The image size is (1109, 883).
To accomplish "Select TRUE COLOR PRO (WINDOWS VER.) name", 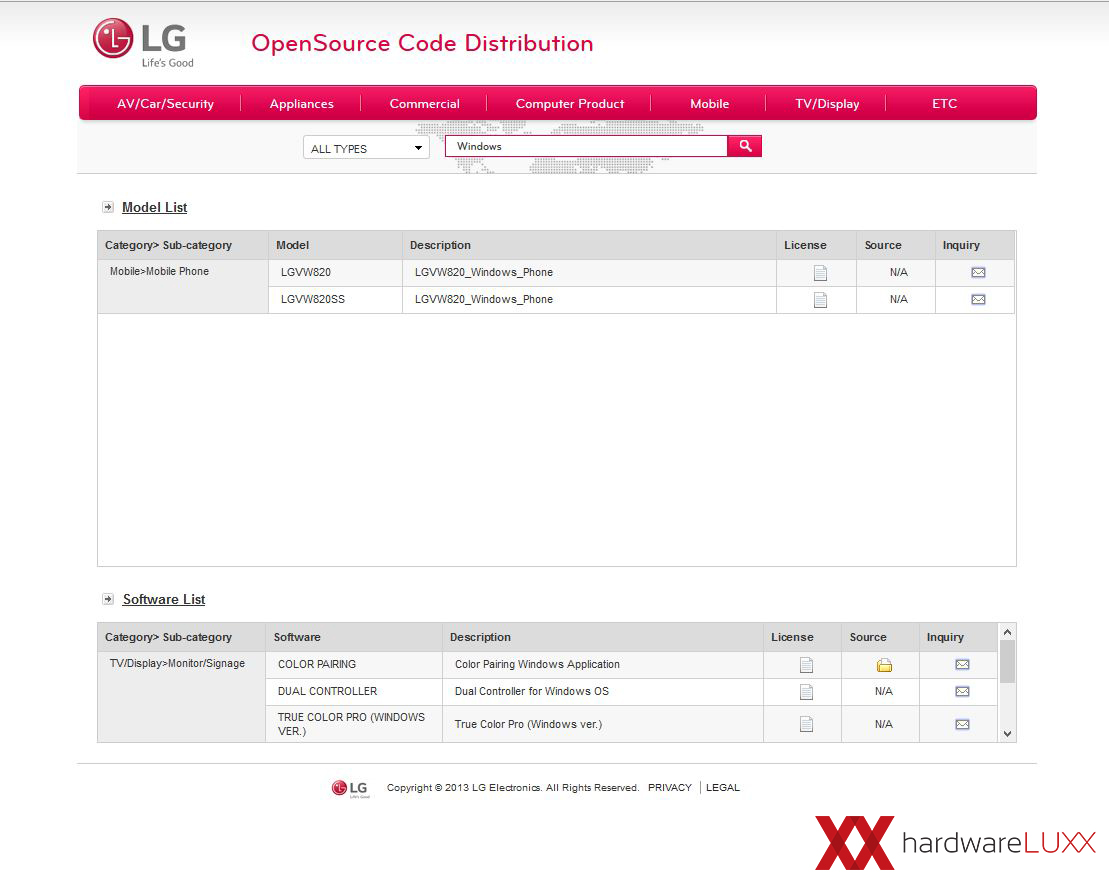I will 351,724.
